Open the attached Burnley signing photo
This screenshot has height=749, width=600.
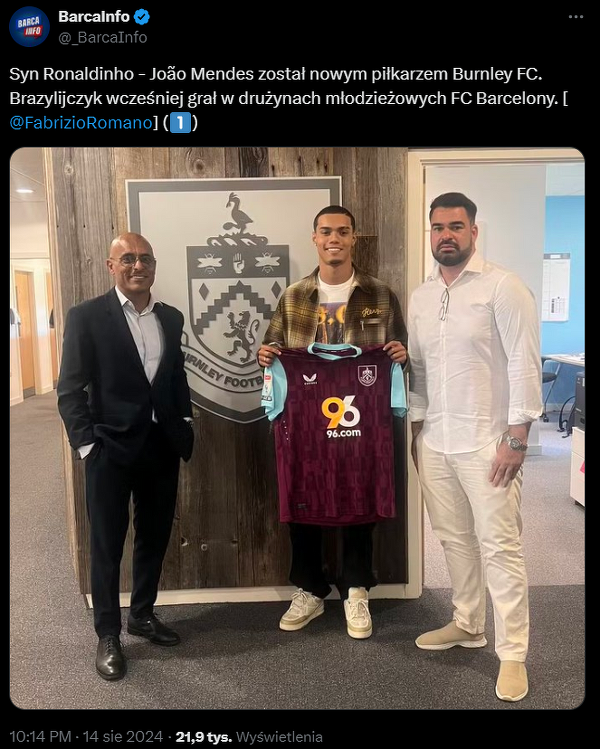[297, 428]
